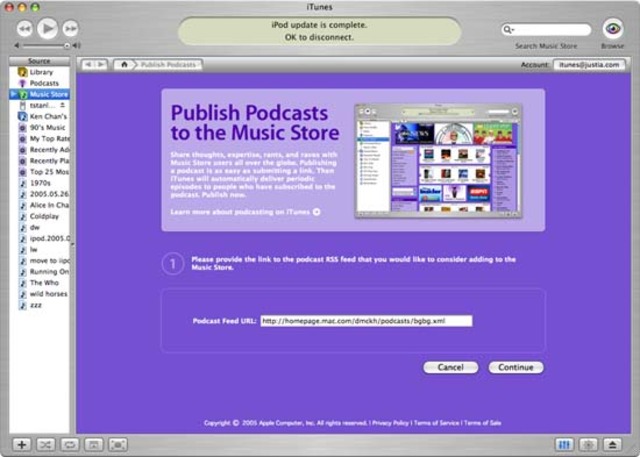Open the equalizer window button
This screenshot has width=640, height=457.
pyautogui.click(x=564, y=445)
